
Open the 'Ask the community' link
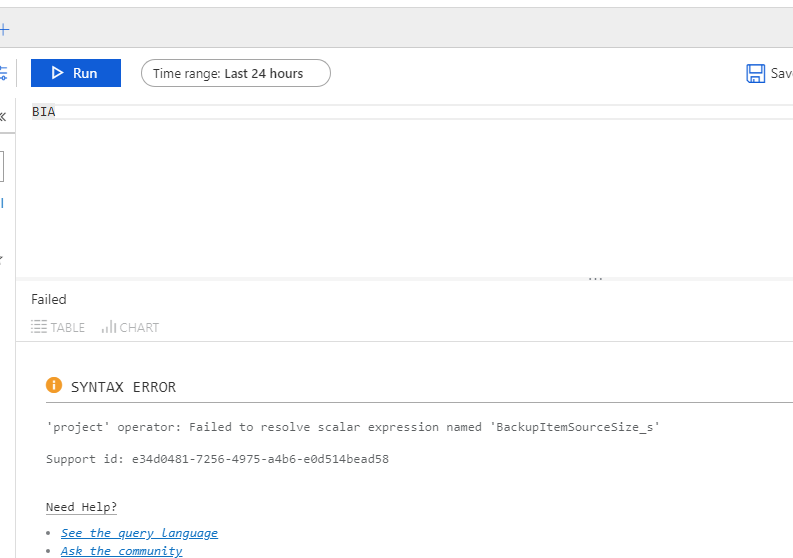121,551
